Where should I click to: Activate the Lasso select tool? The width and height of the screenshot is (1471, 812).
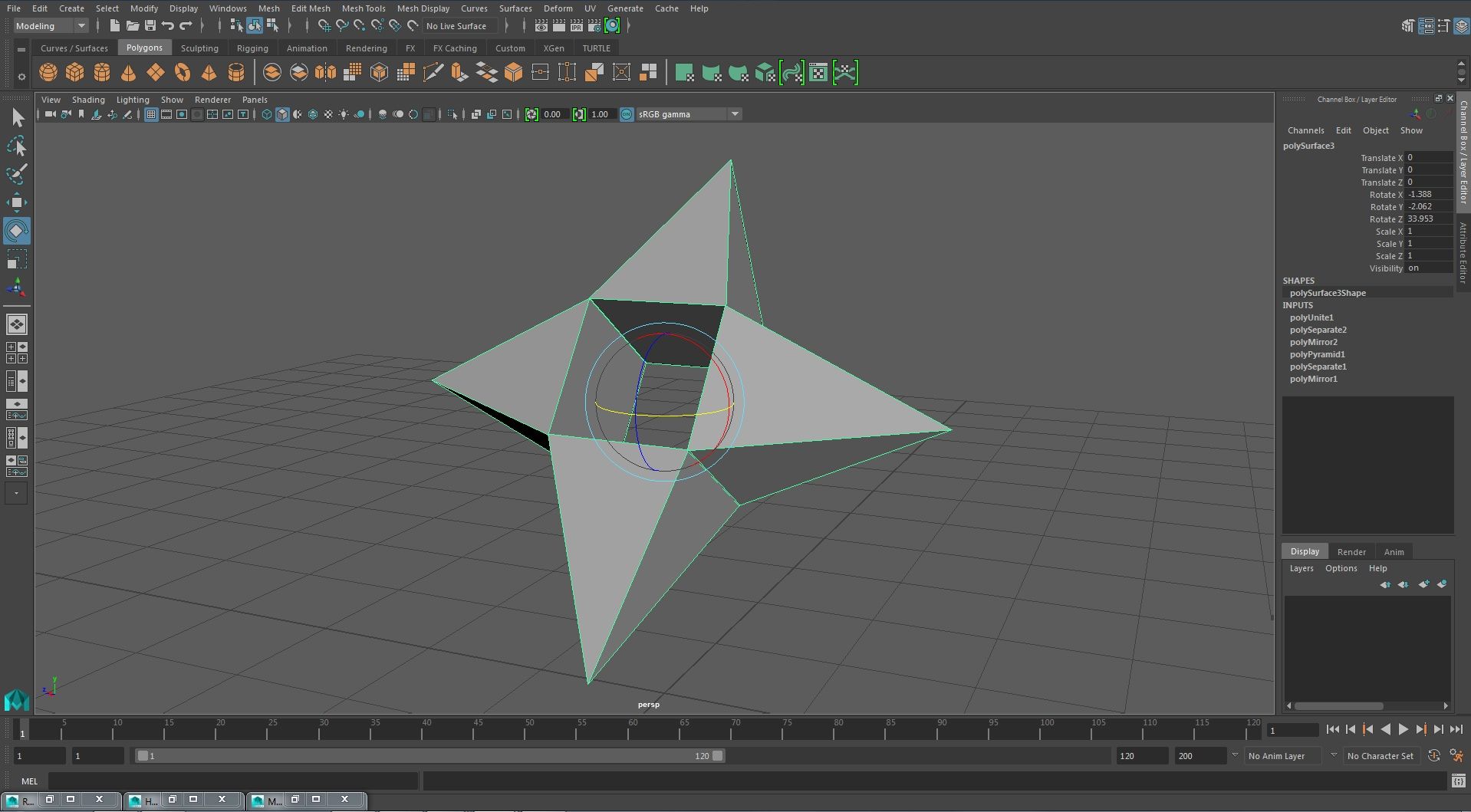tap(17, 146)
